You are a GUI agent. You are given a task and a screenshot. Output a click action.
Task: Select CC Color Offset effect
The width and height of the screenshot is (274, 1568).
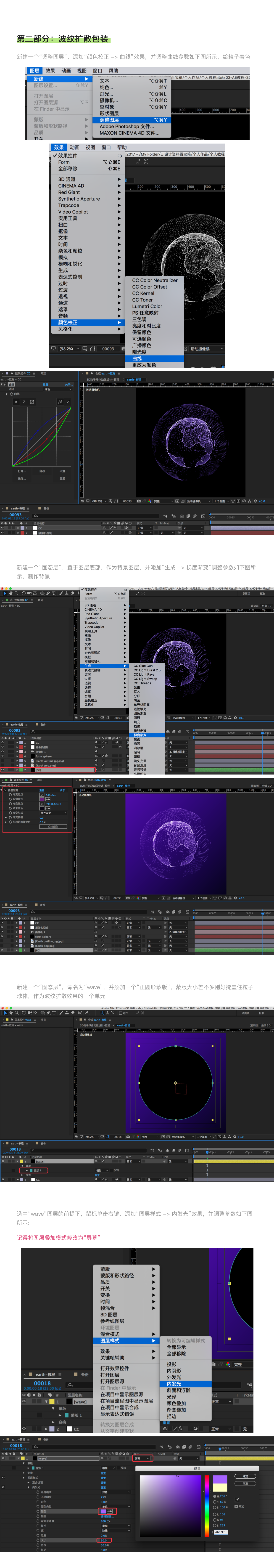(x=155, y=287)
